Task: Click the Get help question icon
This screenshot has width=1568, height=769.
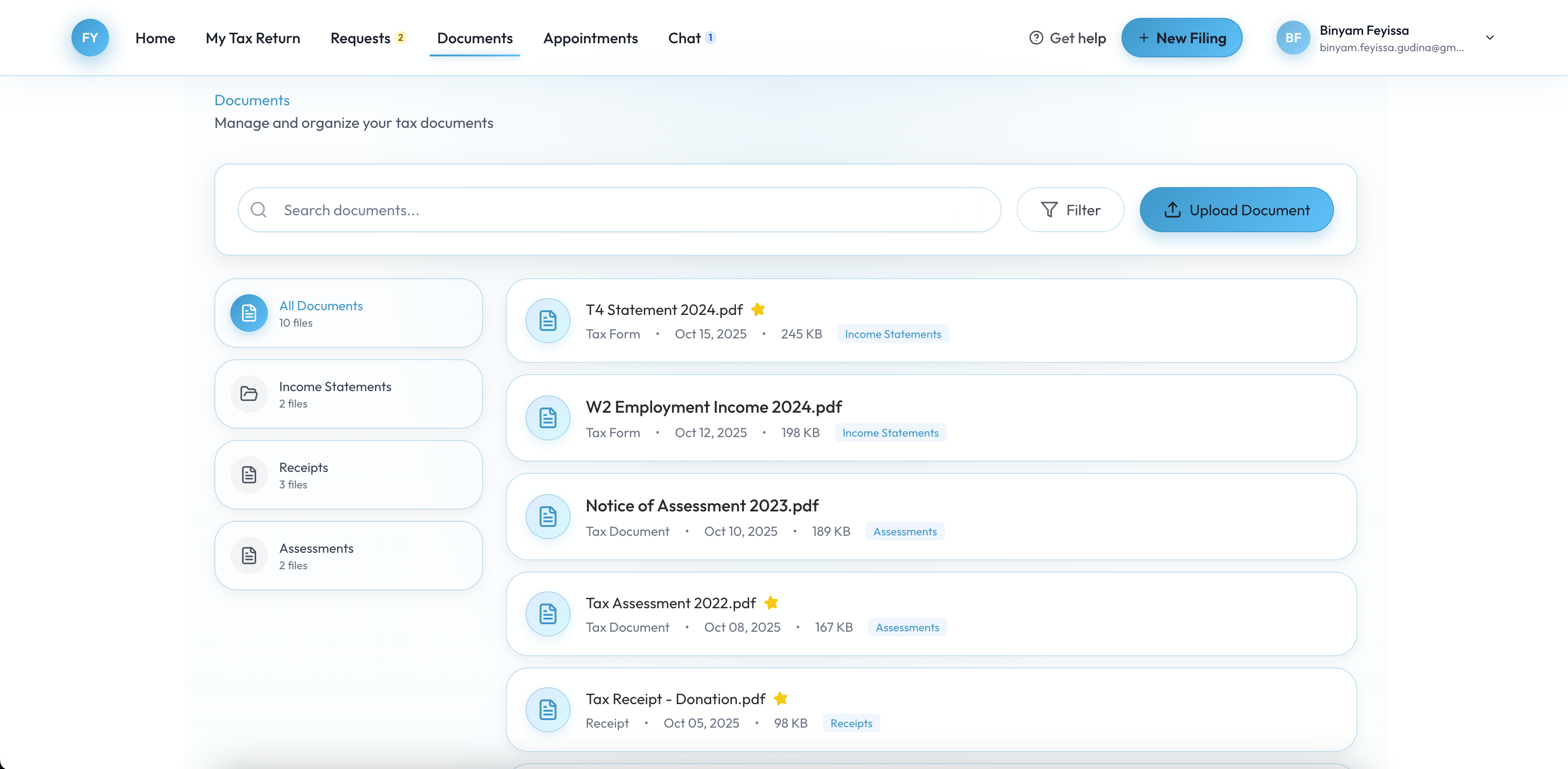Action: pyautogui.click(x=1036, y=38)
